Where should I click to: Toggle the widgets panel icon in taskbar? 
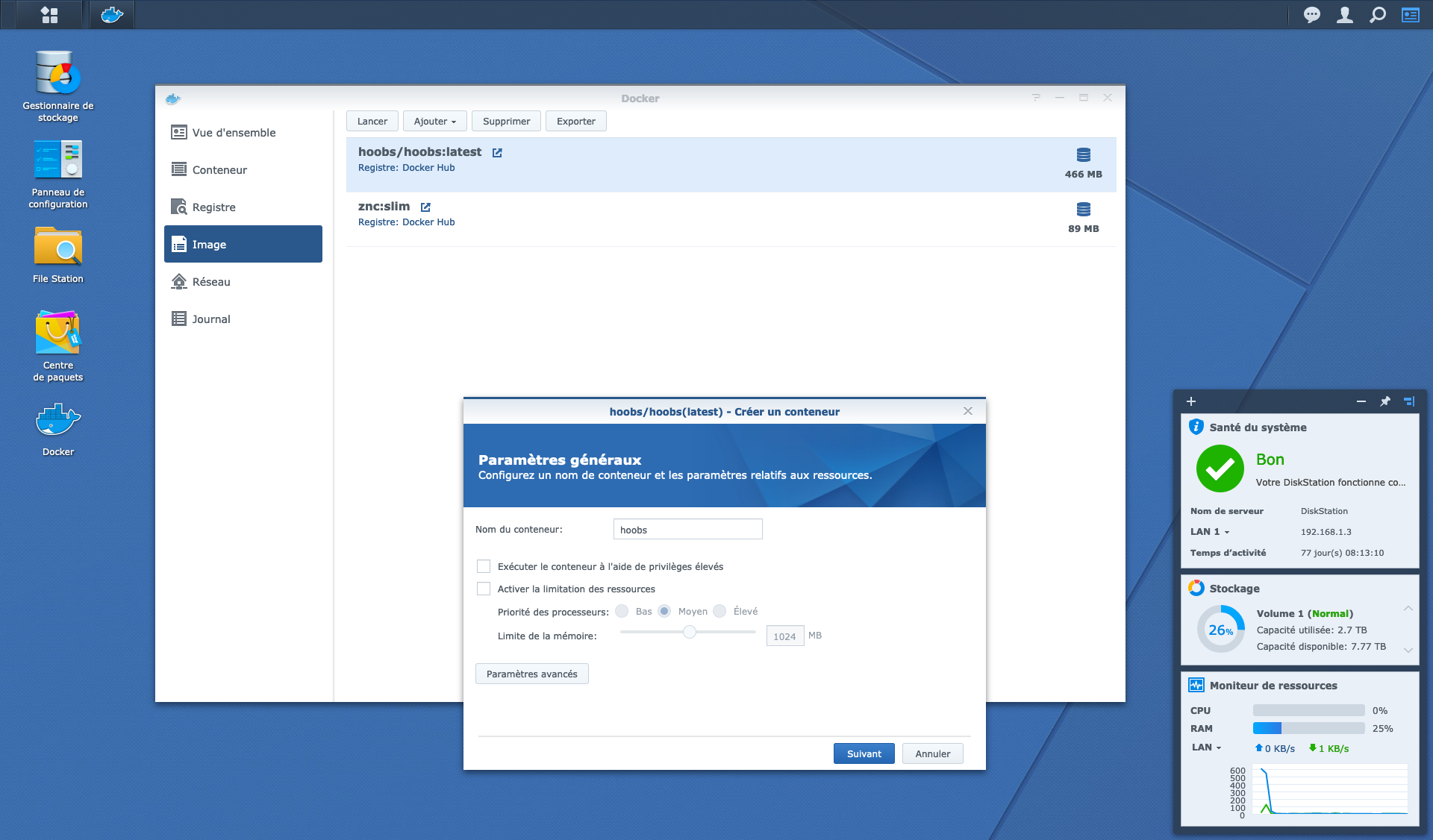[x=1411, y=15]
